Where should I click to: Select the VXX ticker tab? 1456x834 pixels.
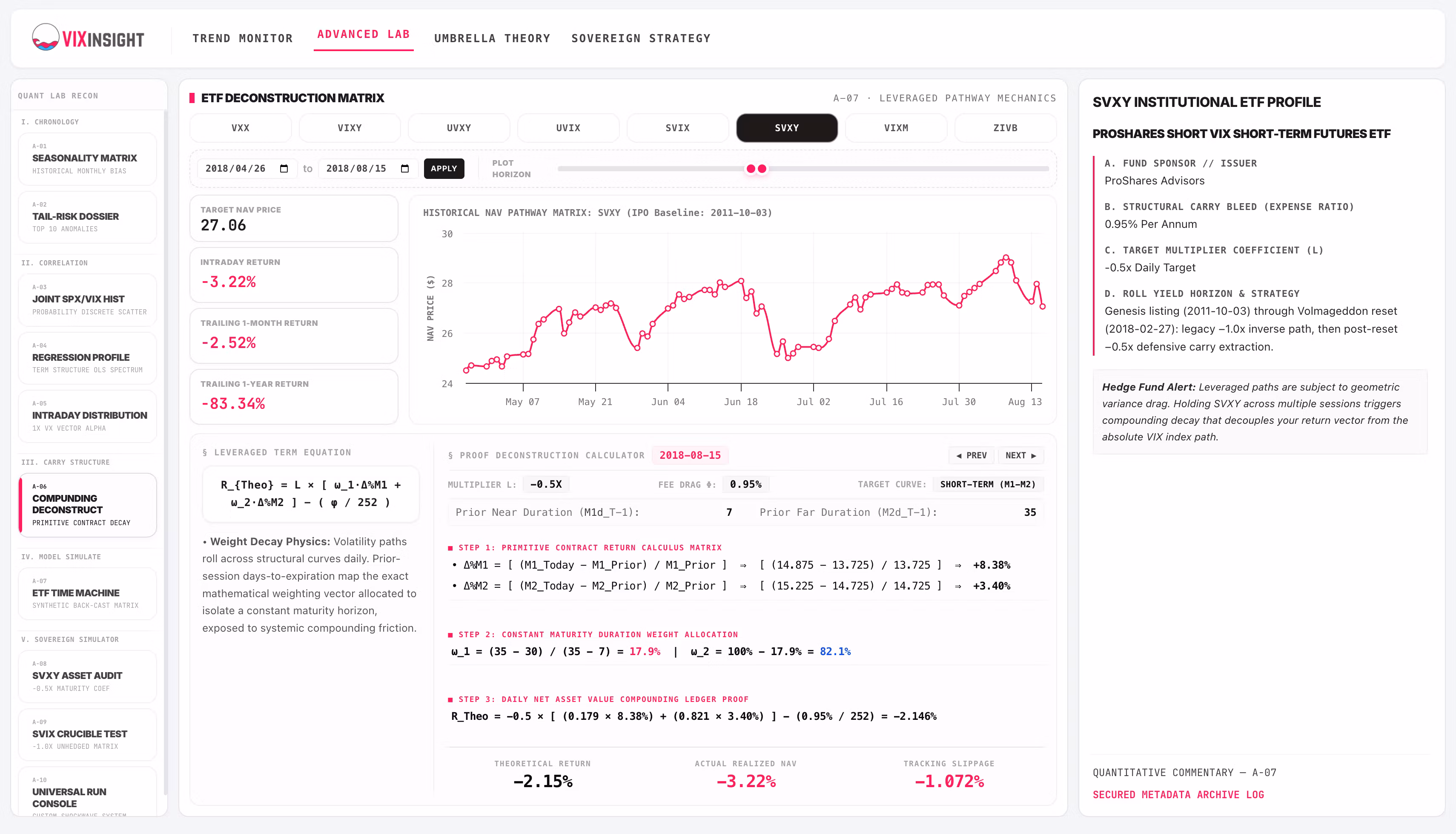click(241, 128)
